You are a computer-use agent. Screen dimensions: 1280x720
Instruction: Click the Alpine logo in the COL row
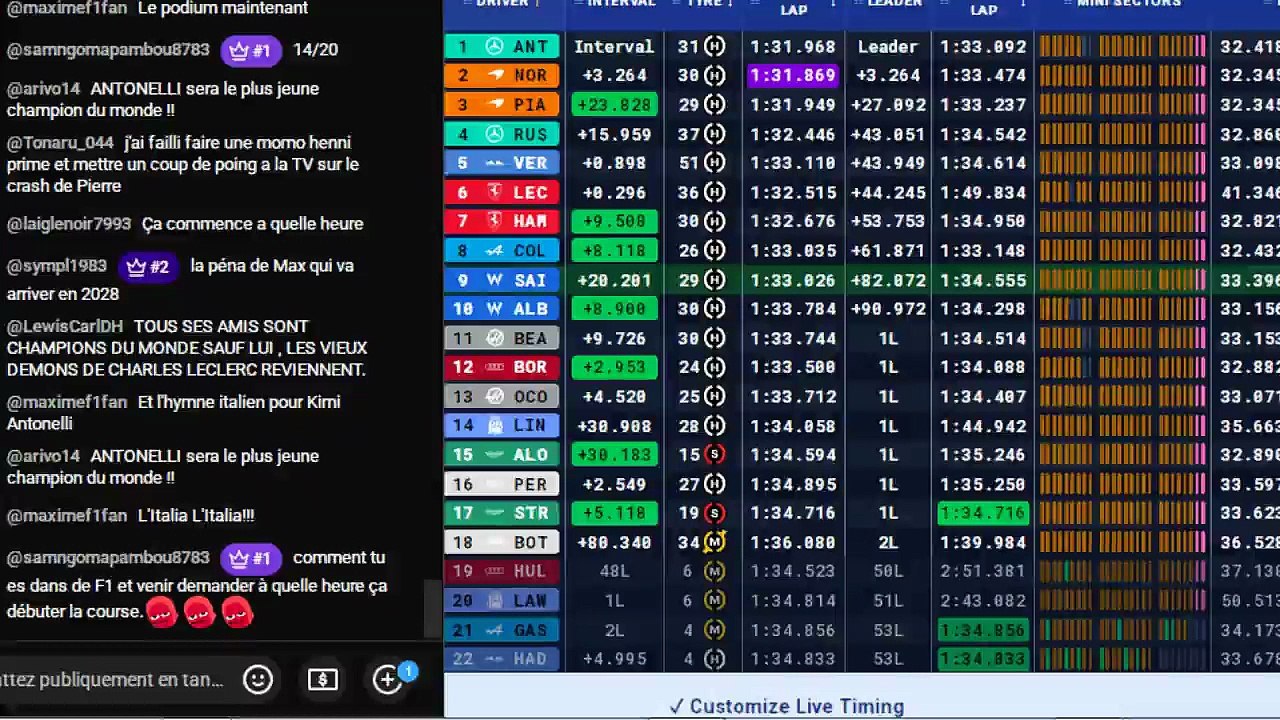click(495, 251)
